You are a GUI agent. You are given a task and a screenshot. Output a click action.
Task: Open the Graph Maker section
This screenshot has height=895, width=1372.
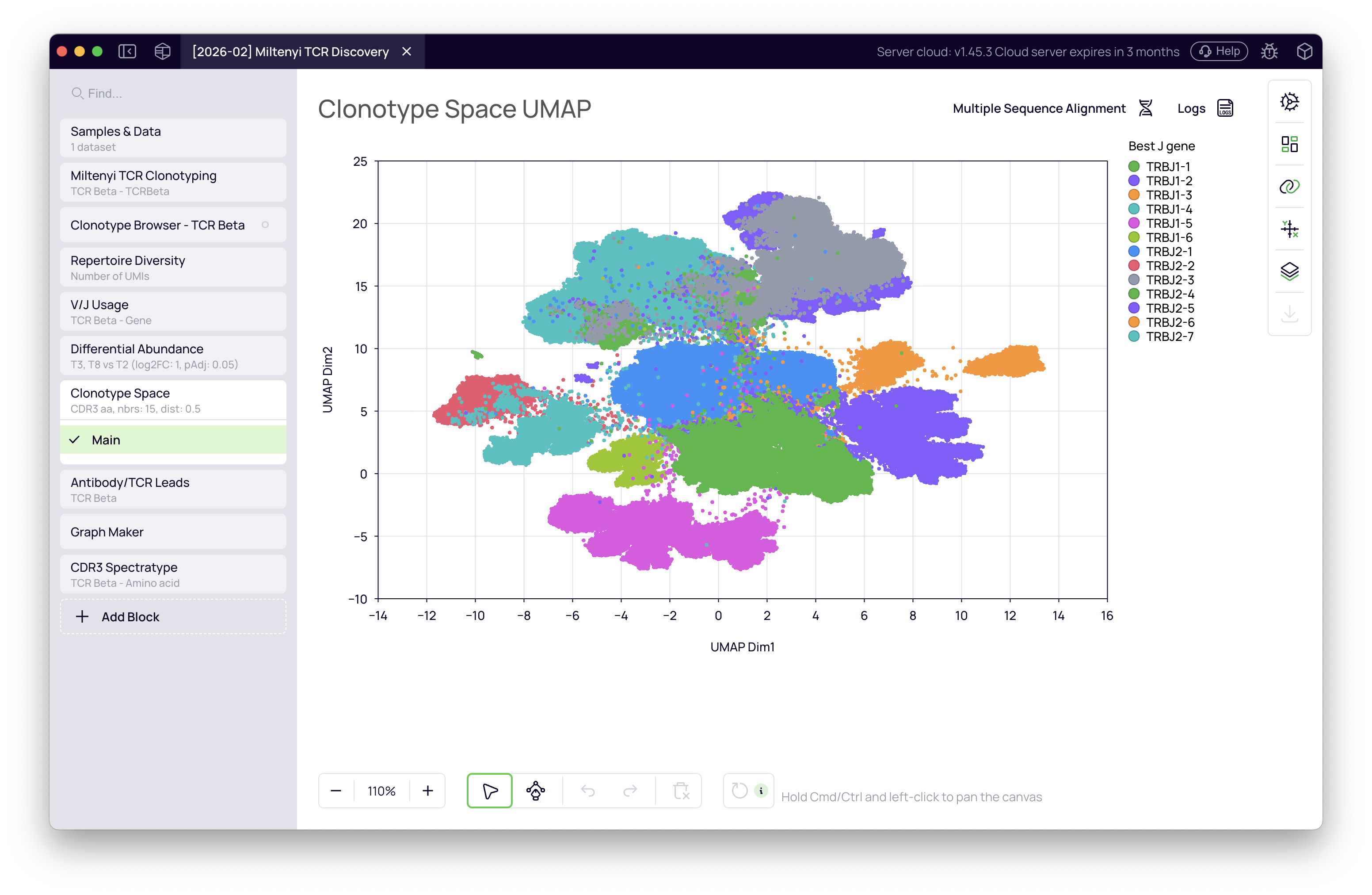click(107, 532)
